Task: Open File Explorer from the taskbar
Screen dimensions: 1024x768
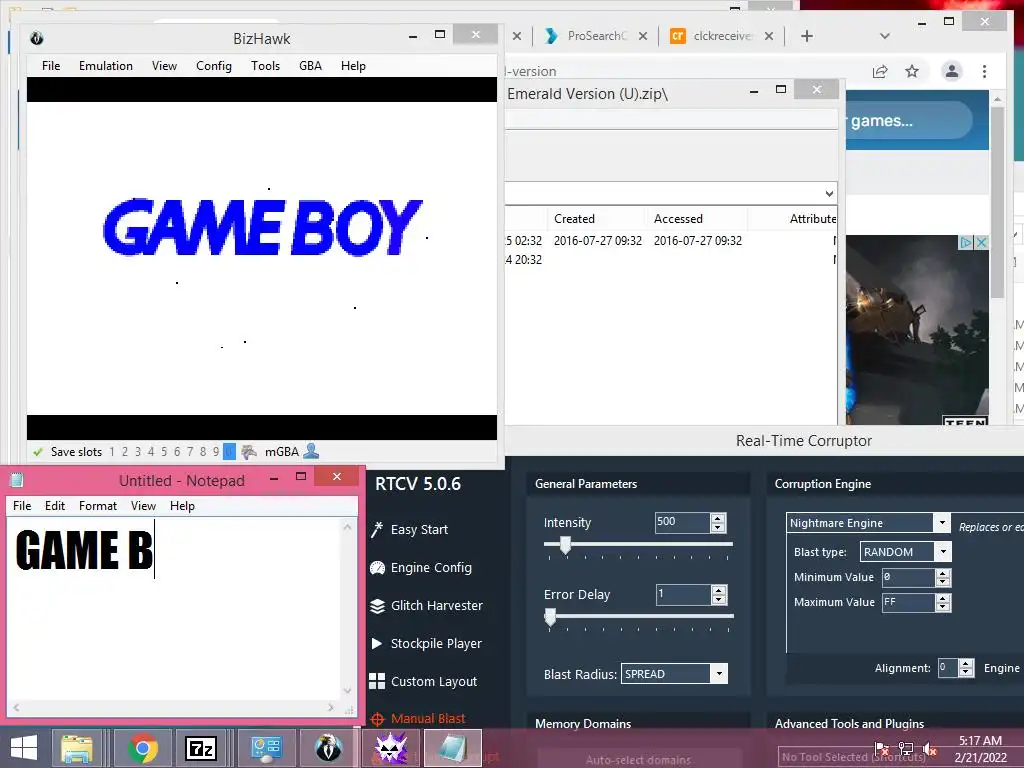Action: [x=76, y=748]
